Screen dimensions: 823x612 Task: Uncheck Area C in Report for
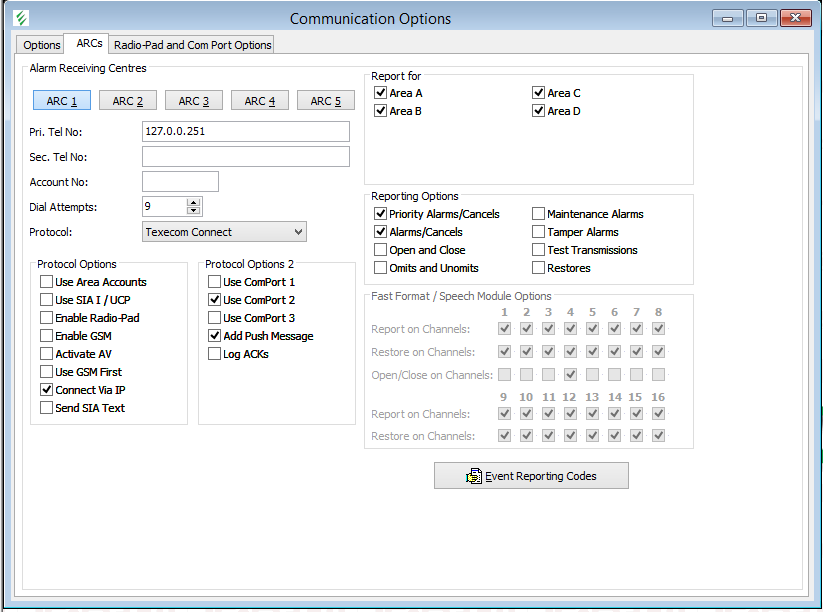[539, 93]
